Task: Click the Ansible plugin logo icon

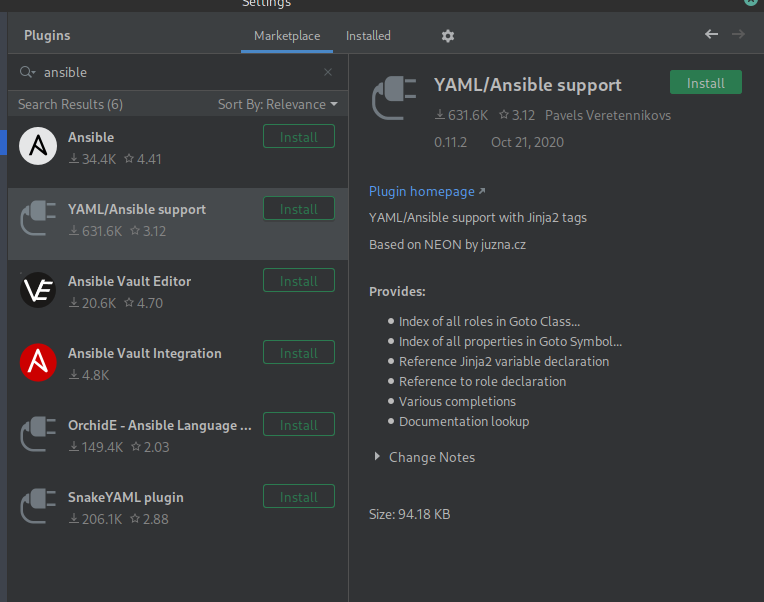Action: click(38, 146)
